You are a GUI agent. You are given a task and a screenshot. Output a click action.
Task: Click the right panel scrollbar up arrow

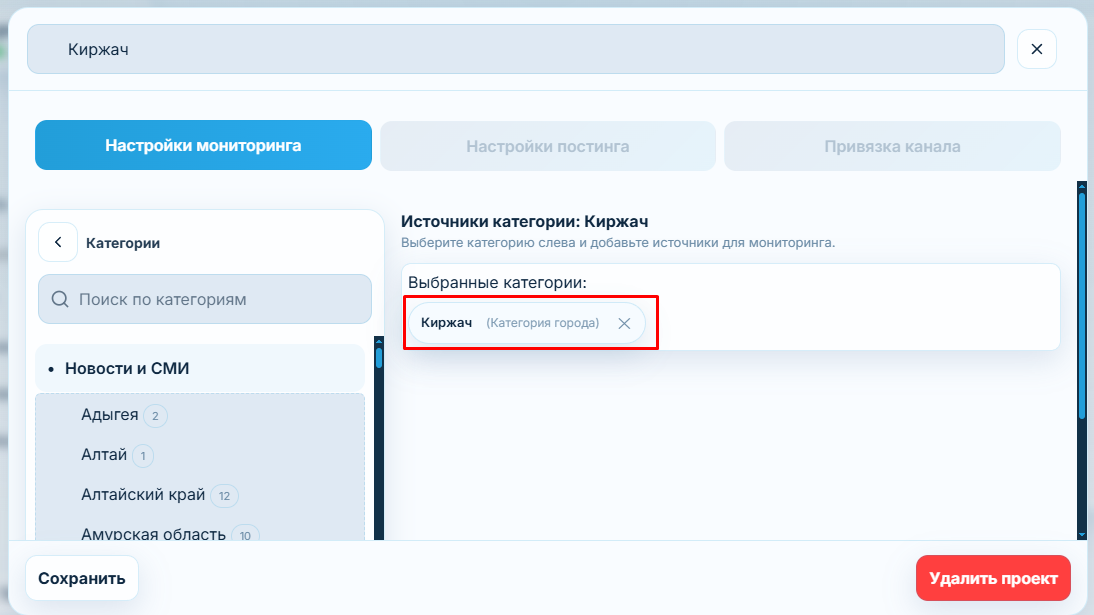click(1081, 186)
